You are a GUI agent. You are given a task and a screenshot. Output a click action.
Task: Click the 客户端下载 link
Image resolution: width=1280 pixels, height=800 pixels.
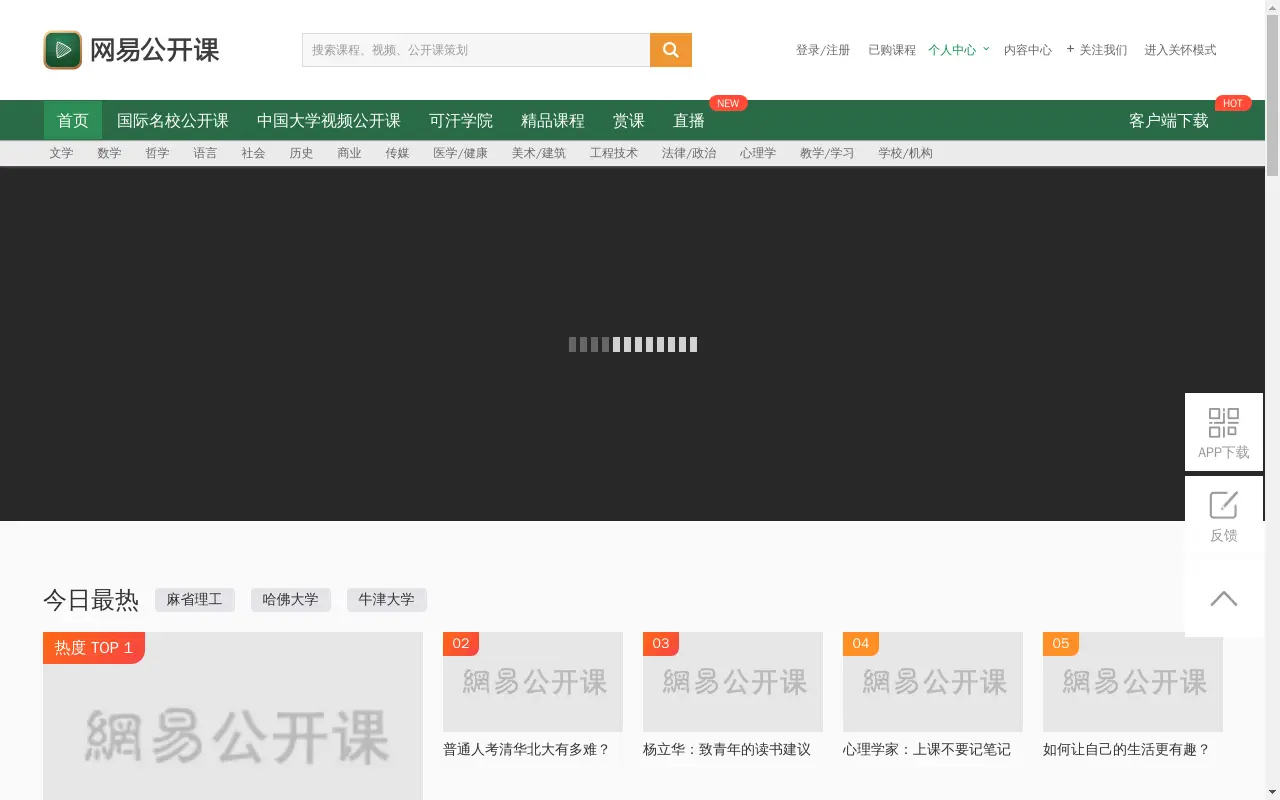(1169, 120)
